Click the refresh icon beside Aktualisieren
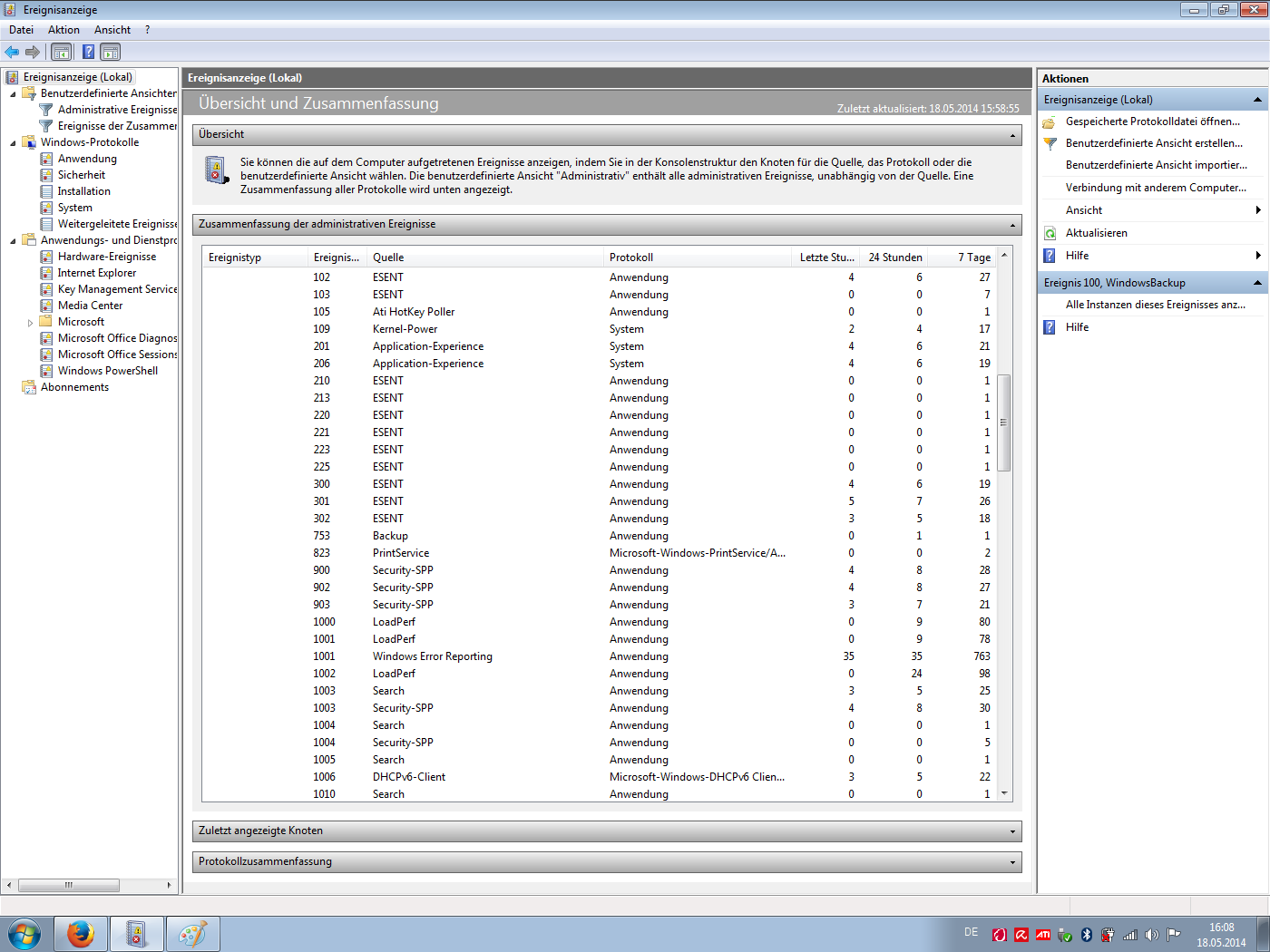 coord(1050,233)
